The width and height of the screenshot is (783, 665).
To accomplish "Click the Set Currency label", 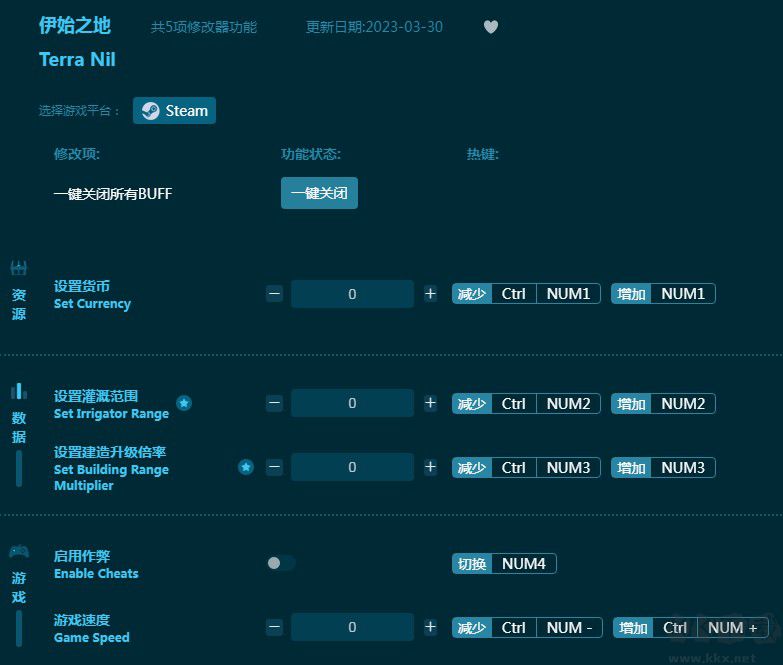I will coord(92,304).
